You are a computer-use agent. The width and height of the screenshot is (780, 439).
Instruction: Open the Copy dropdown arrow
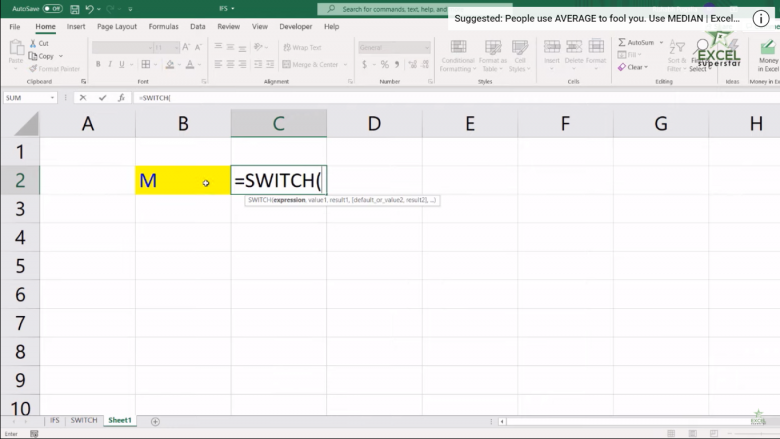point(59,56)
